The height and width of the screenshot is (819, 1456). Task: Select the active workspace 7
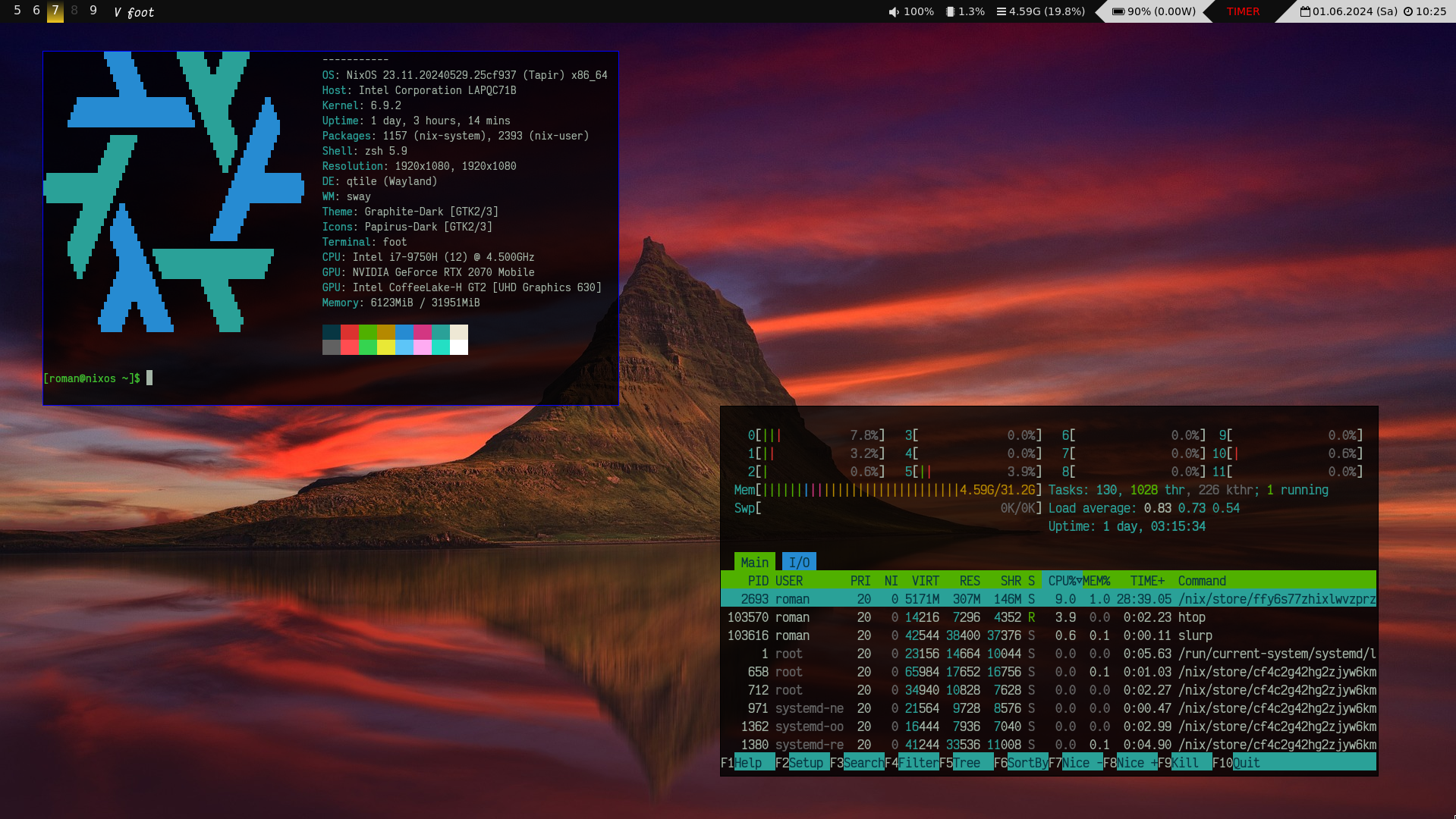click(x=55, y=11)
